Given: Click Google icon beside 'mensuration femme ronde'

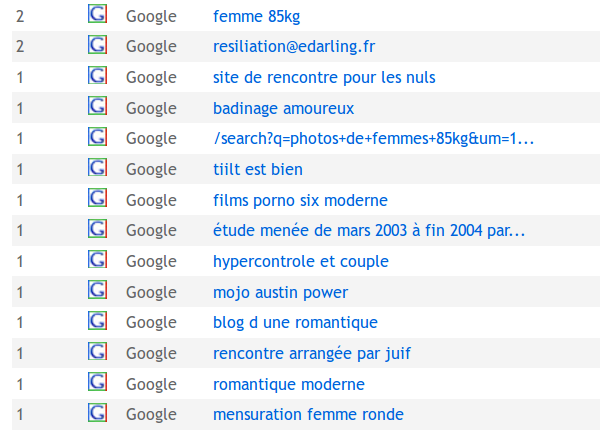Looking at the screenshot, I should [x=97, y=414].
